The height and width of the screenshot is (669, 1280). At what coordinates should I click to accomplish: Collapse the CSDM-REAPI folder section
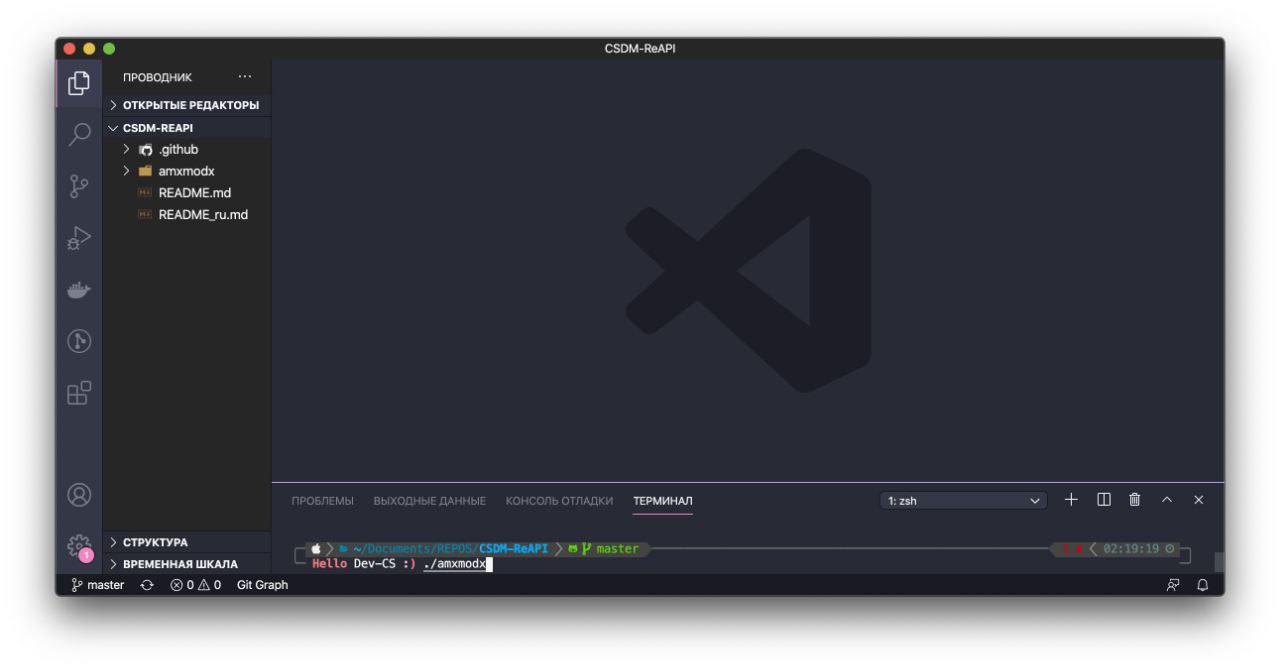pos(187,128)
